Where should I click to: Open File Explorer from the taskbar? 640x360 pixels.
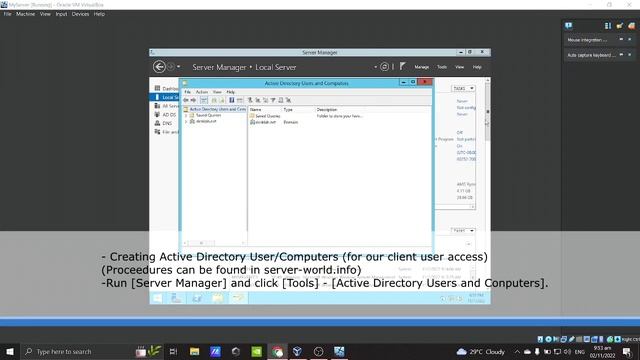(194, 351)
